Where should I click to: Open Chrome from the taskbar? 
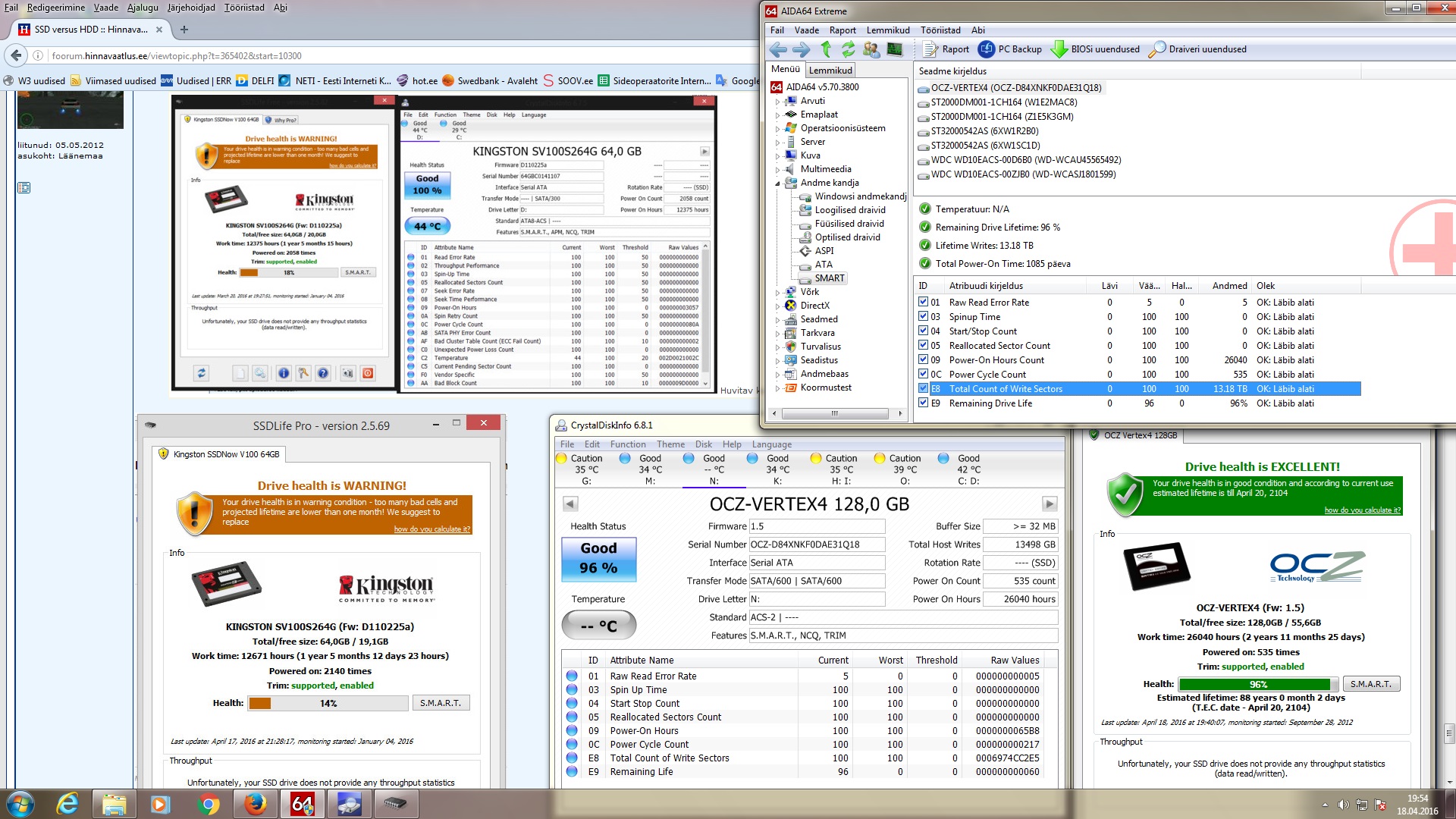click(208, 804)
